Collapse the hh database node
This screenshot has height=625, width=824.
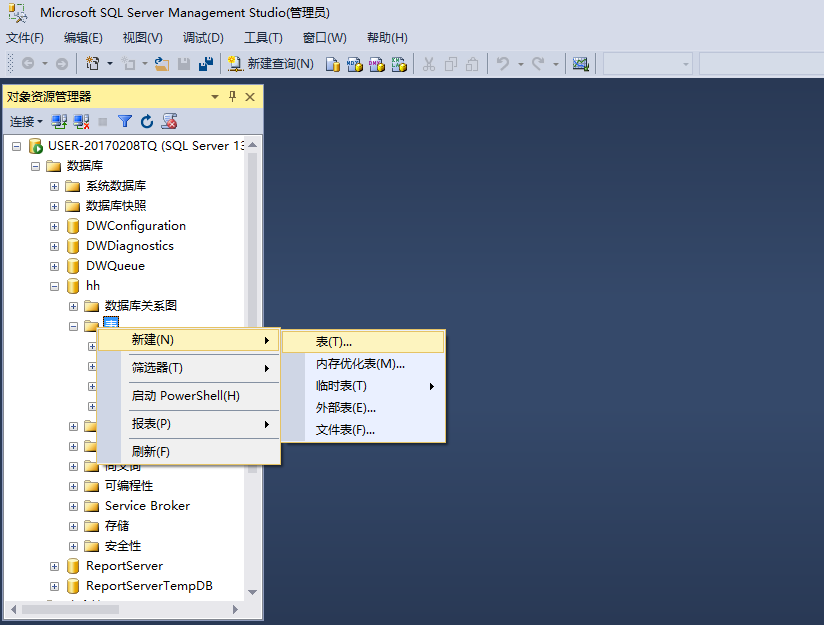coord(54,286)
